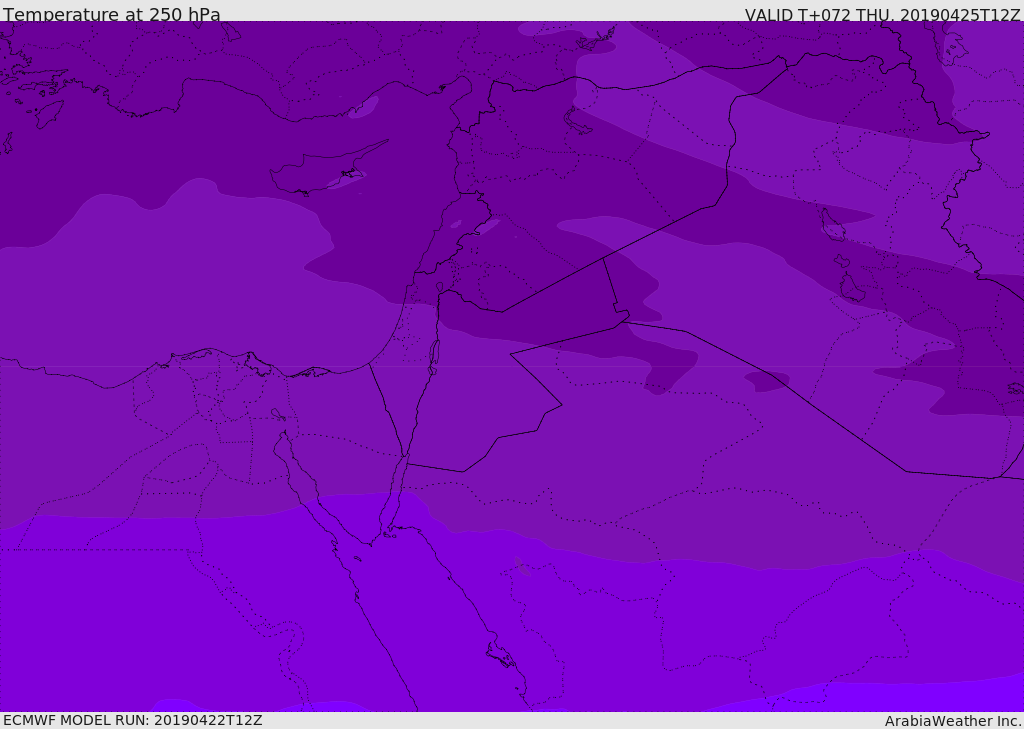Click the 'ECMWF MODEL RUN: 20190422T12Z' text
This screenshot has width=1024, height=729.
click(x=133, y=720)
